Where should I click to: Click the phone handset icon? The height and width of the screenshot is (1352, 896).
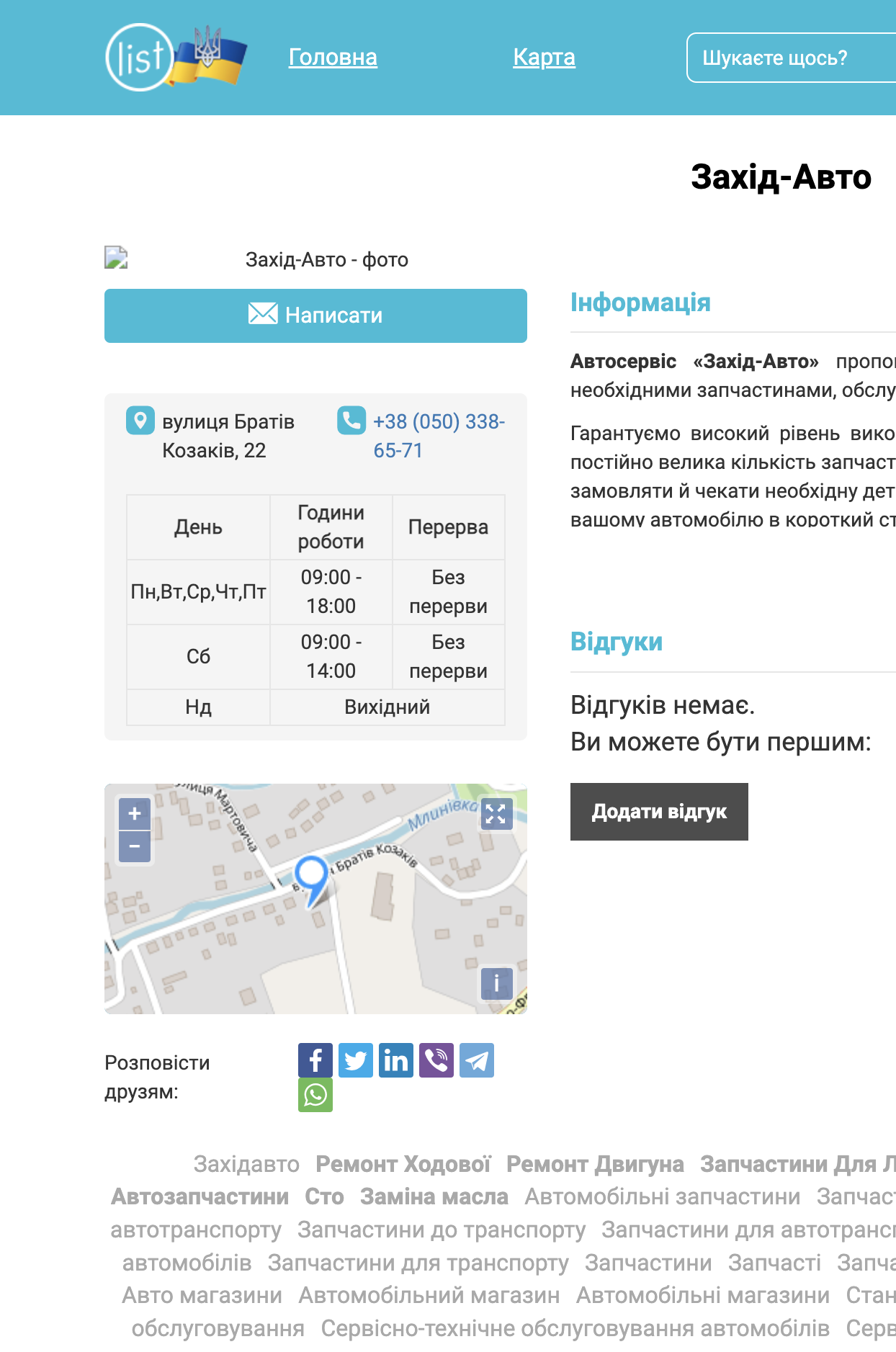click(351, 421)
